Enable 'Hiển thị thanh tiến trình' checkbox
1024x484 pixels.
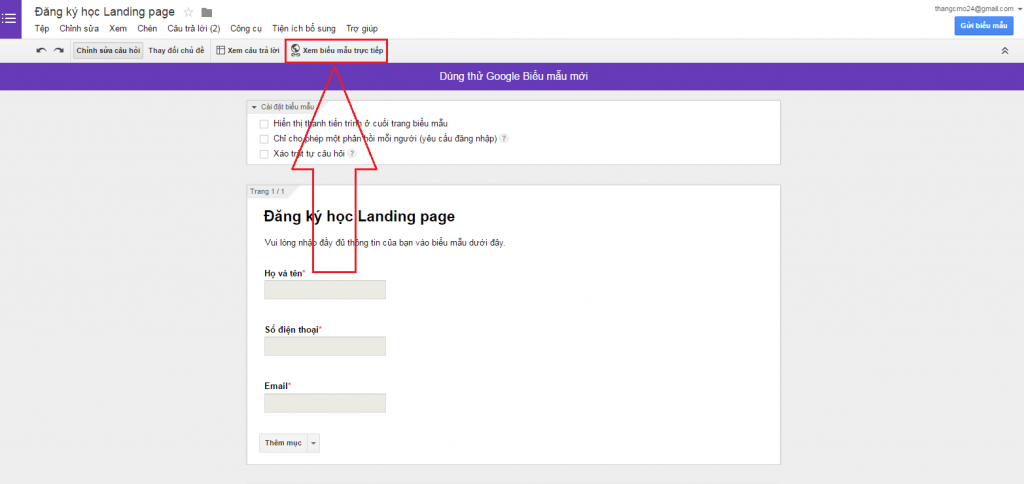pos(264,123)
